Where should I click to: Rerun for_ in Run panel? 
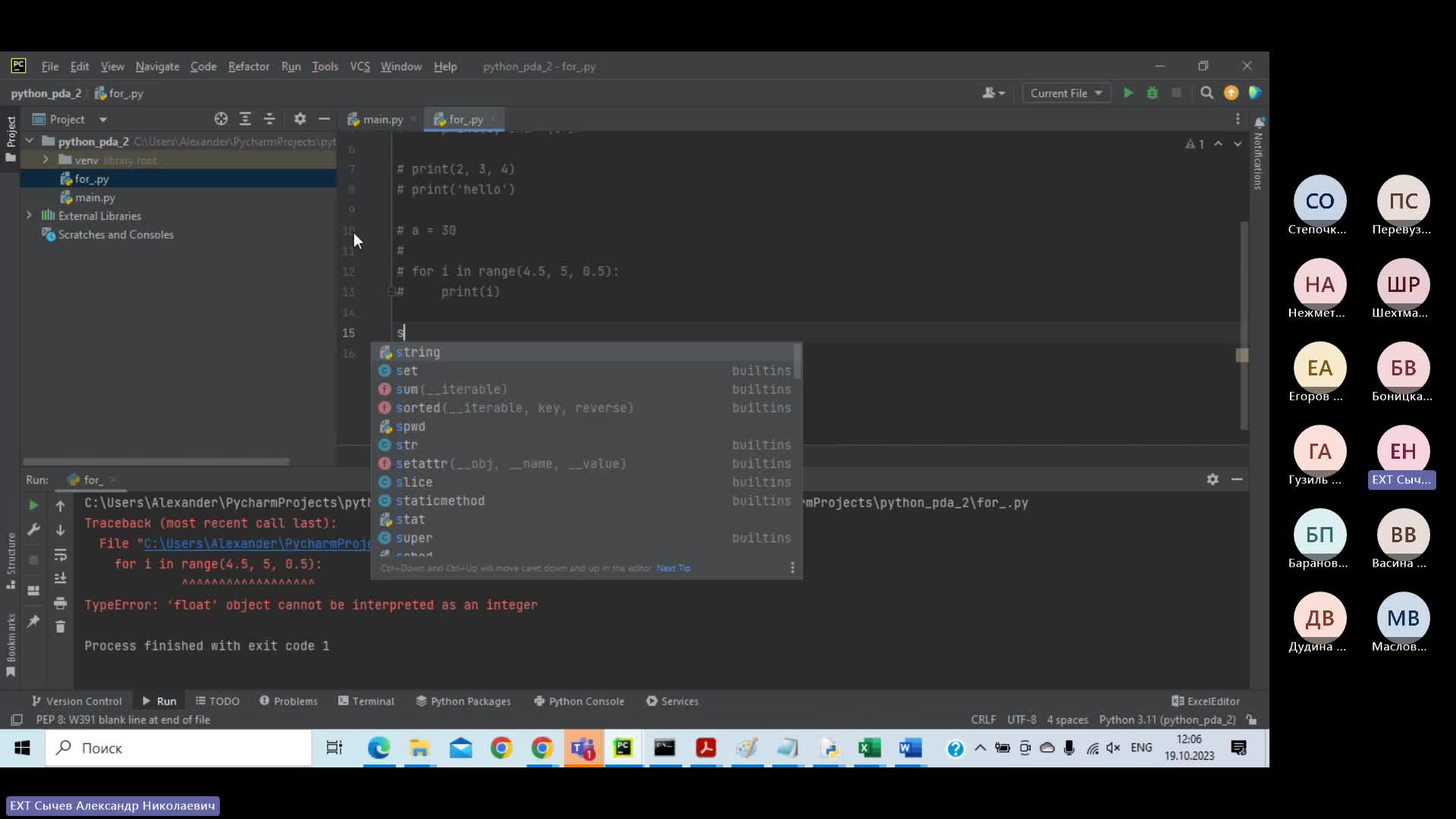pos(33,505)
